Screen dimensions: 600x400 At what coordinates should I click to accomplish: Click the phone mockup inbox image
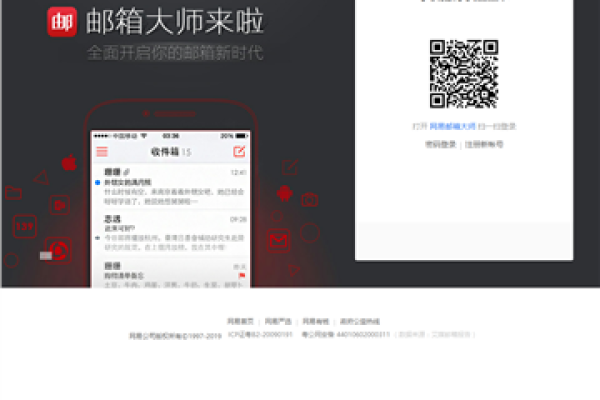point(170,209)
